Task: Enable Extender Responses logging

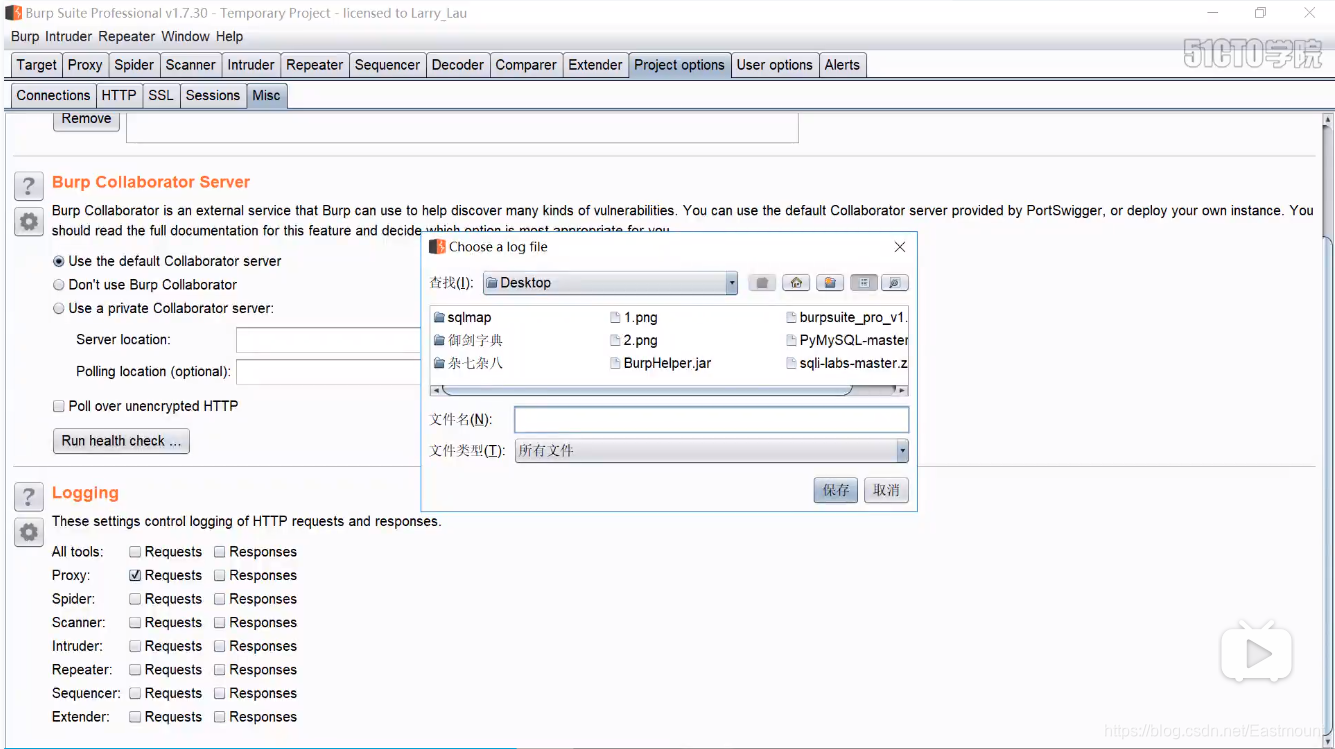Action: click(x=219, y=717)
